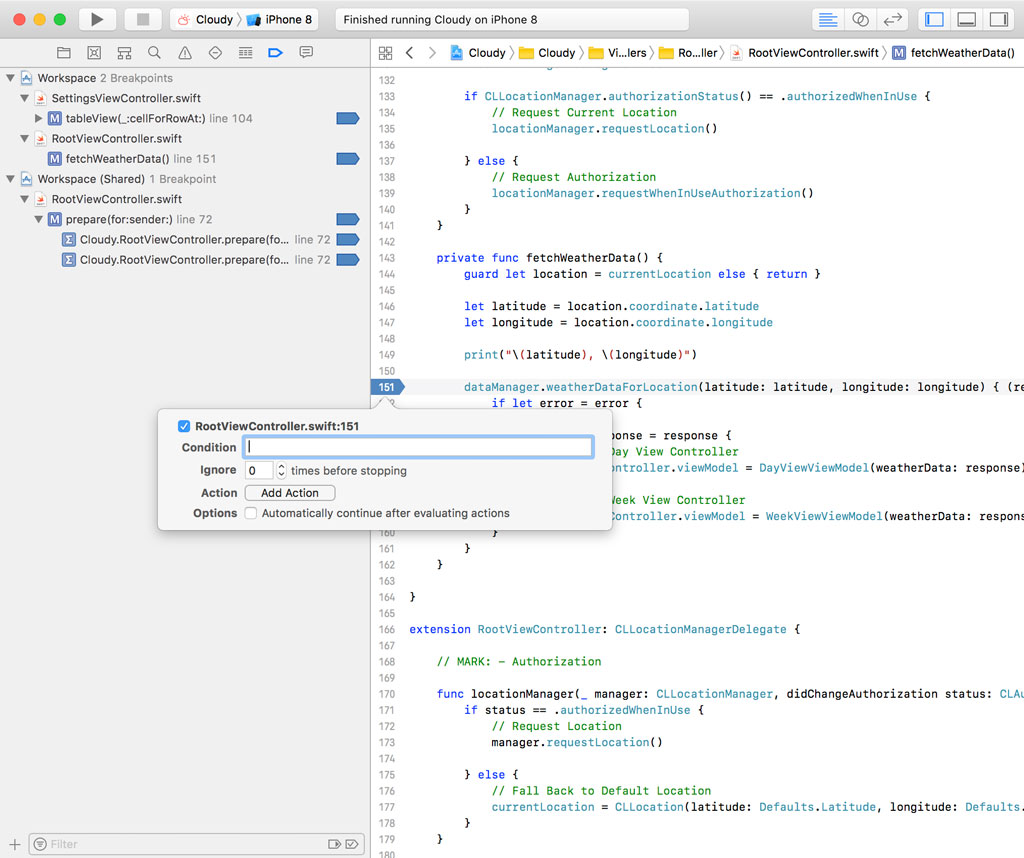Open the Project navigator folder icon
1024x858 pixels.
click(x=64, y=52)
